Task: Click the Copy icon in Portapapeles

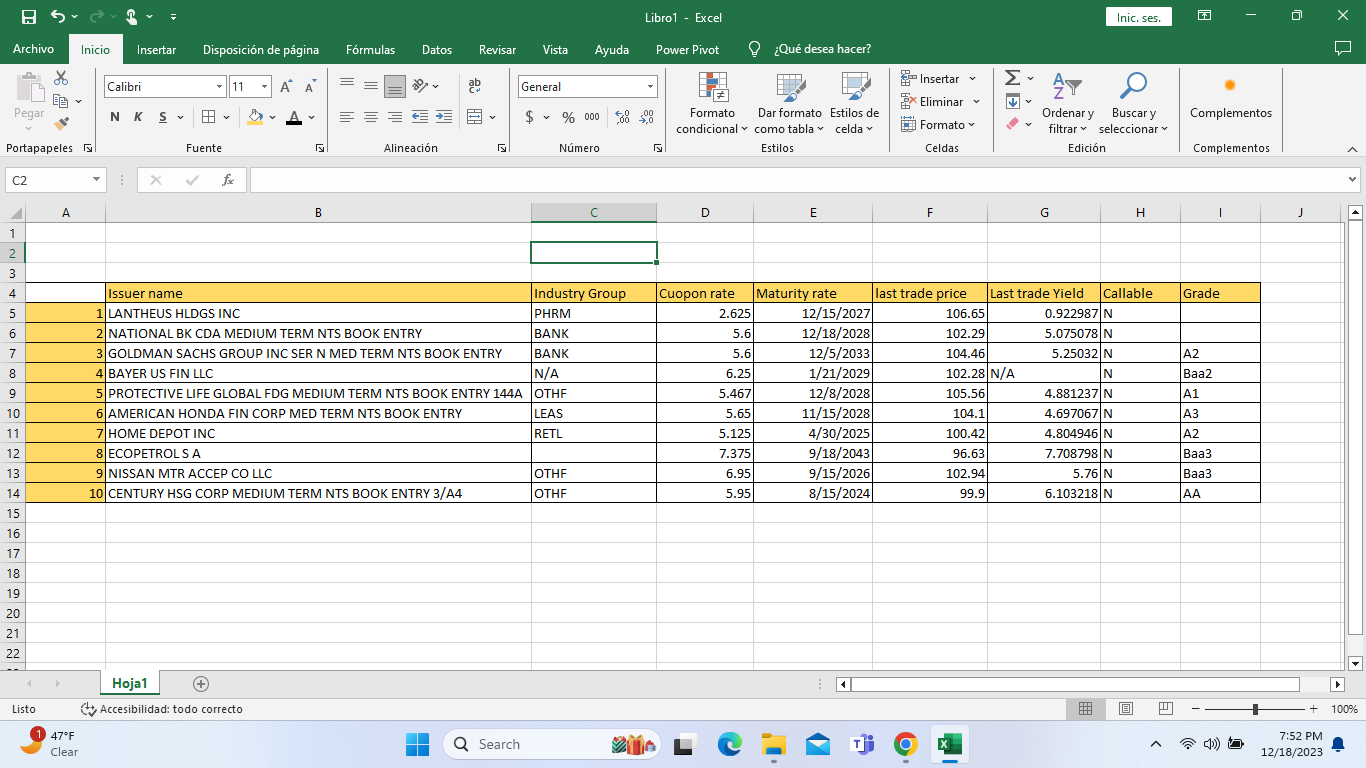Action: [x=61, y=101]
